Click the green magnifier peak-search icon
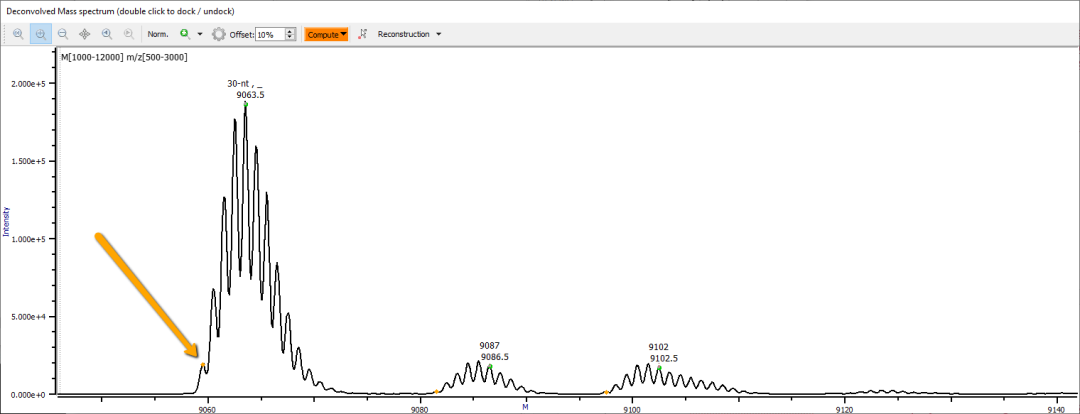 tap(185, 34)
